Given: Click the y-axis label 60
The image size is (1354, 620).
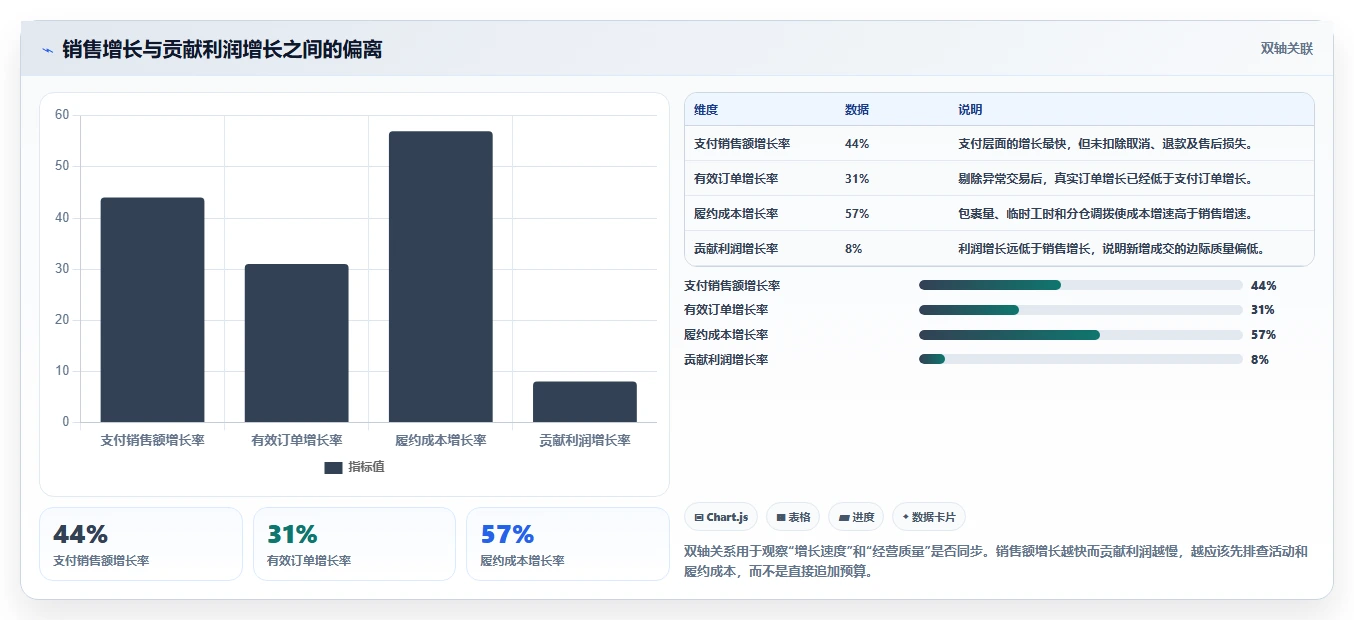Looking at the screenshot, I should [x=62, y=115].
